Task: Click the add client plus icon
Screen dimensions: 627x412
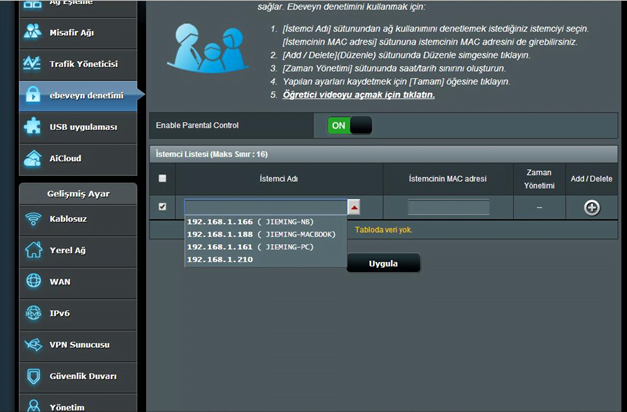Action: pos(591,207)
